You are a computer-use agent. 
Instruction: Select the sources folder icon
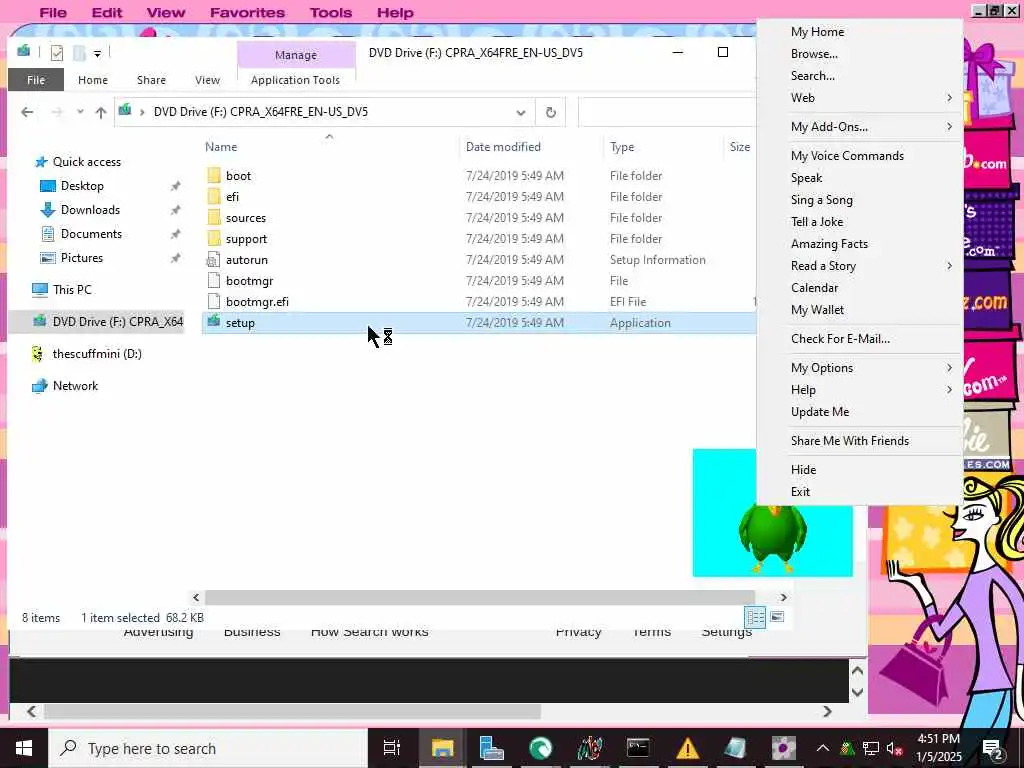point(214,217)
